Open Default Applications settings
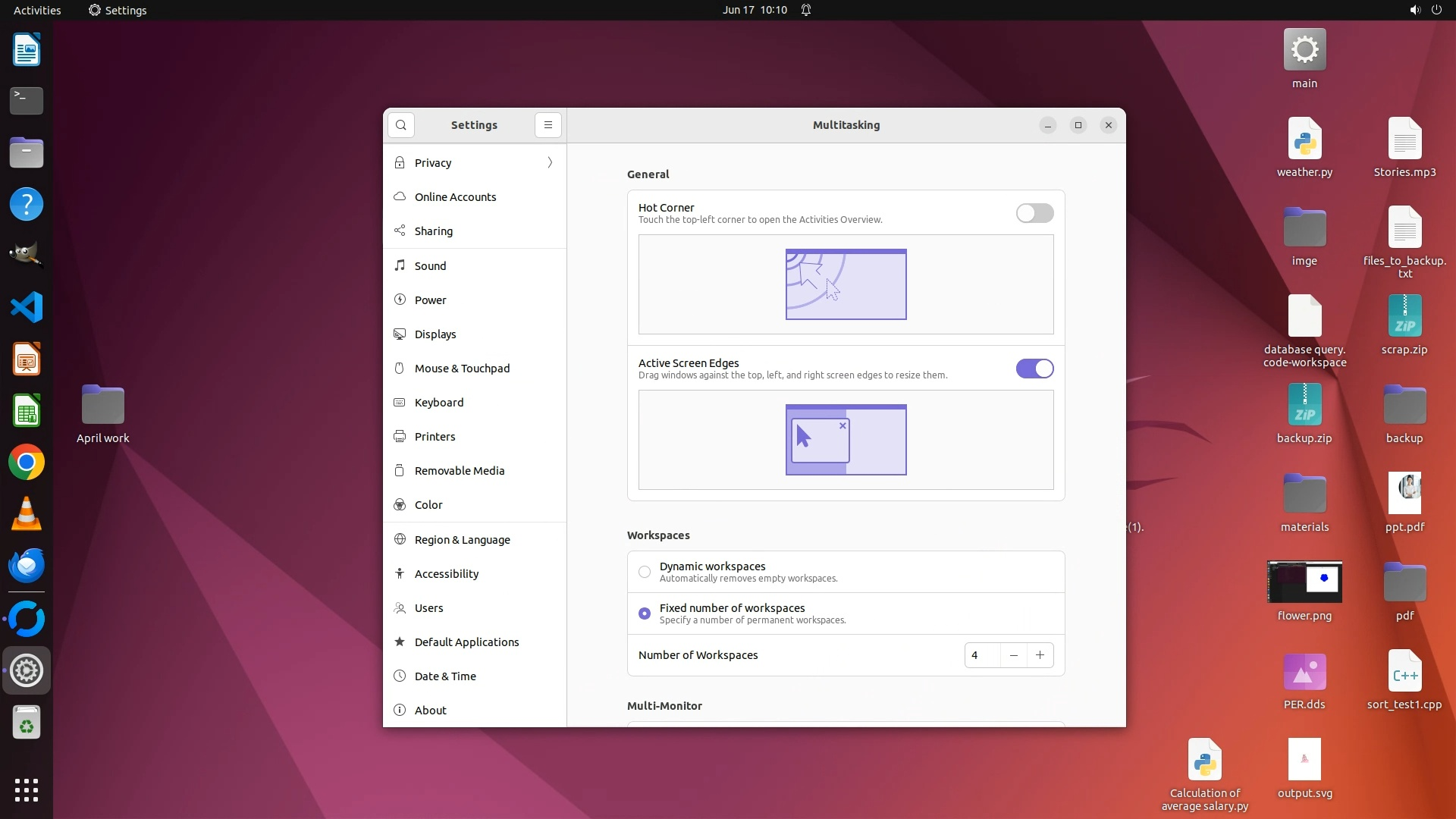Screen dimensions: 1456x819 [466, 642]
